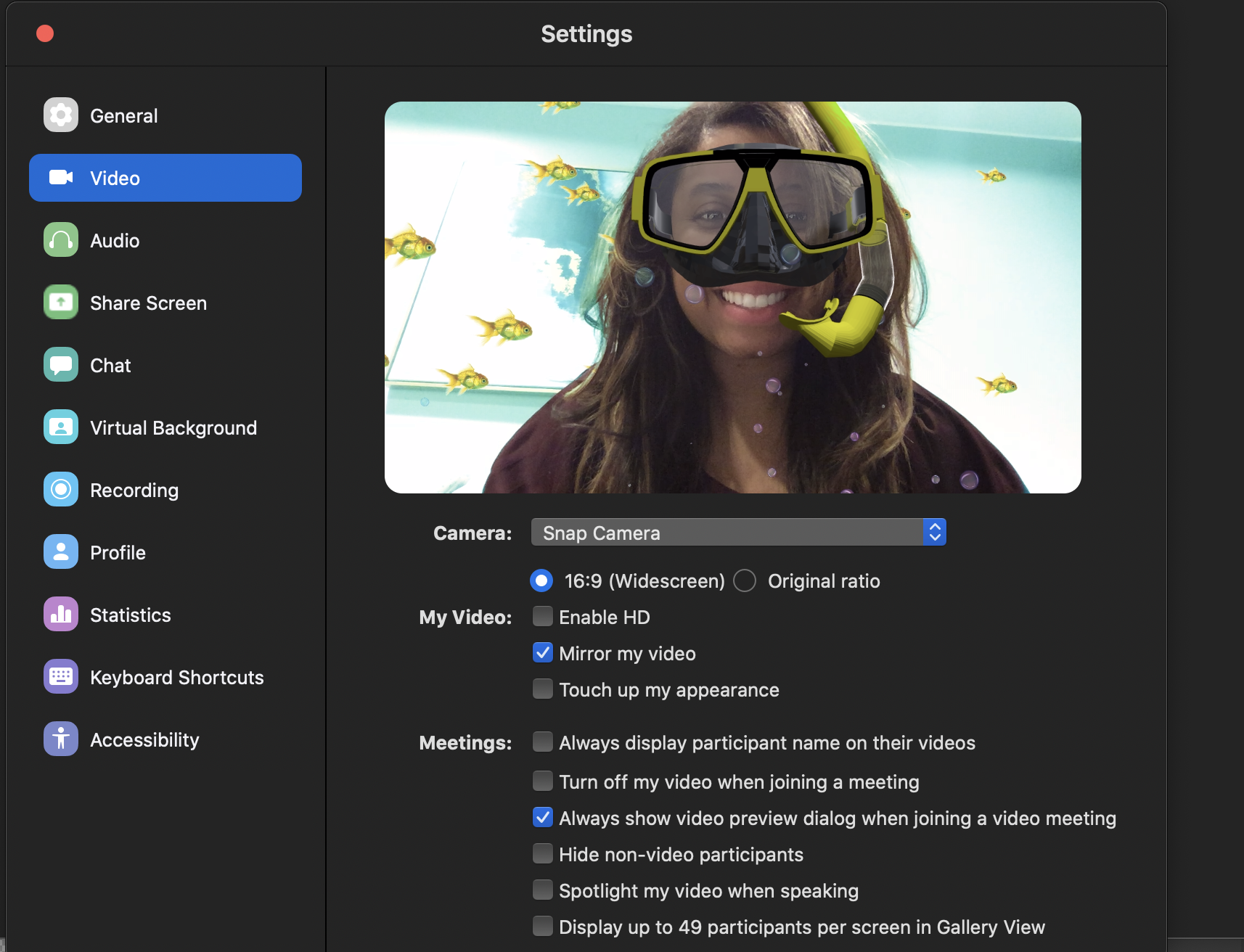Click the Statistics bar chart icon
The width and height of the screenshot is (1244, 952).
click(61, 614)
